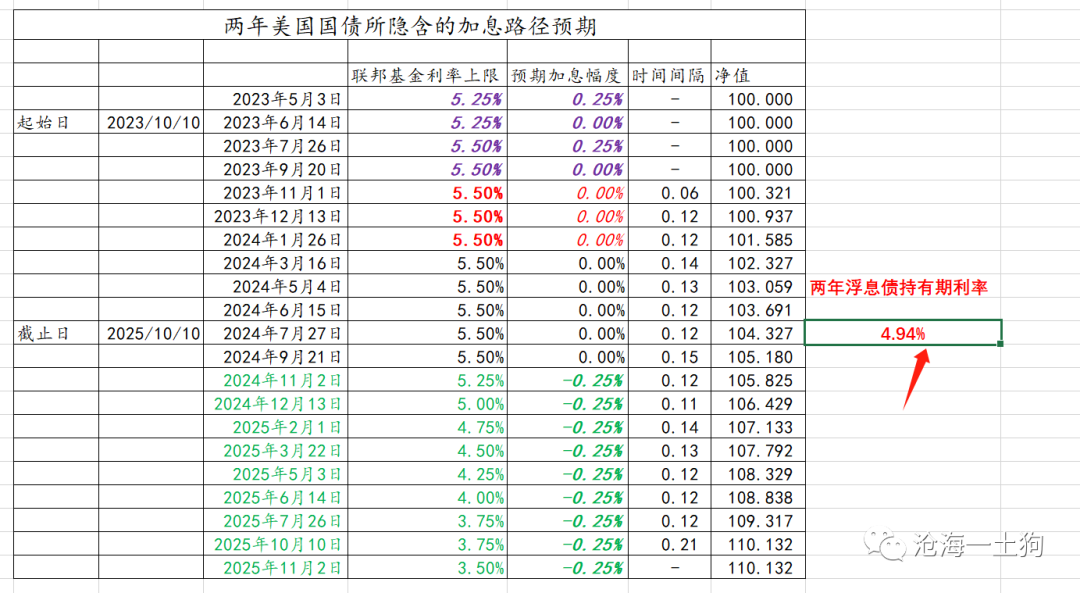Viewport: 1080px width, 593px height.
Task: Click the green 3.50% rate cell
Action: click(x=427, y=568)
